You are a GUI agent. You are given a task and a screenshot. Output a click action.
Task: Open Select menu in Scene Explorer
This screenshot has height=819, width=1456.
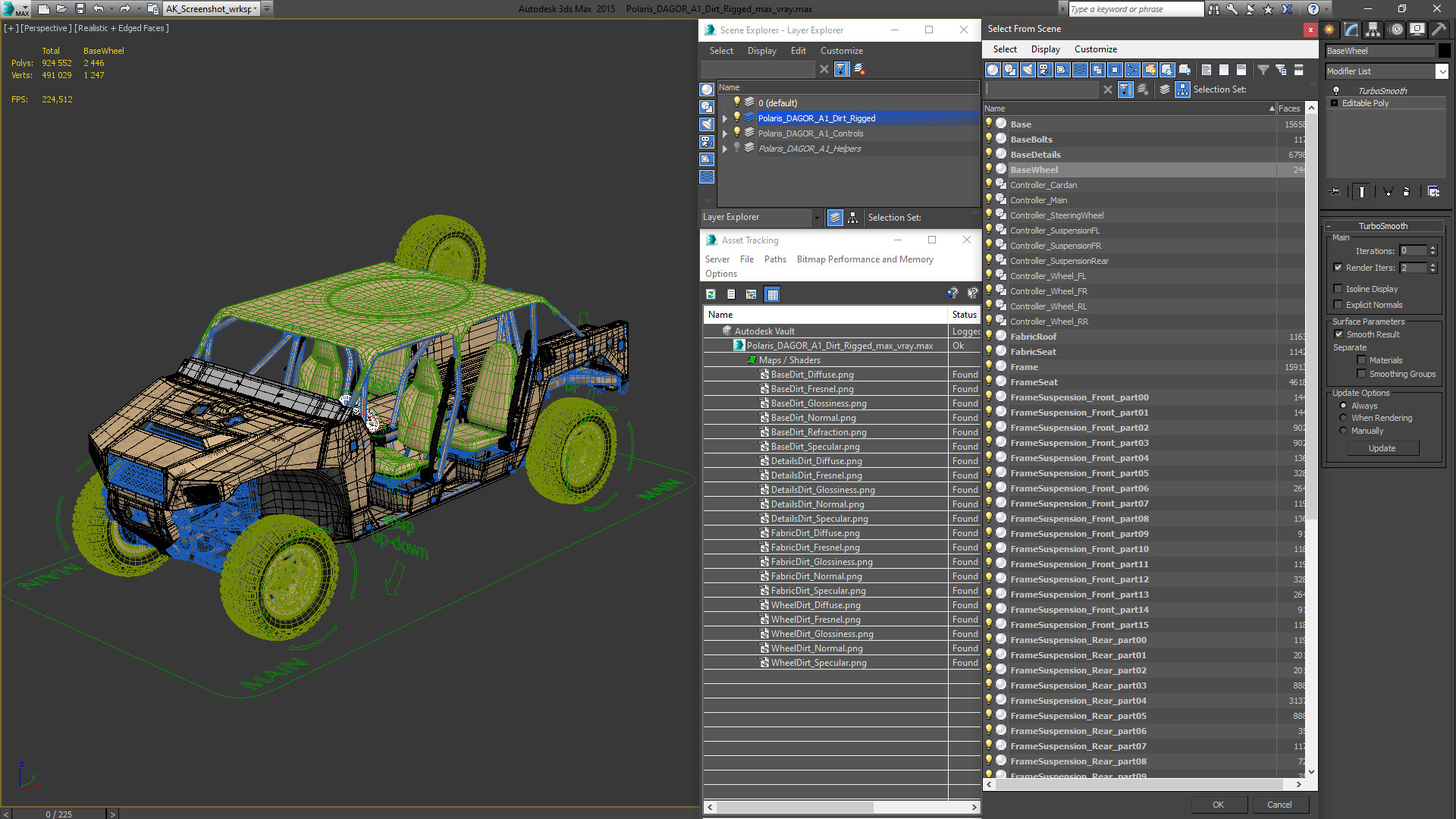pyautogui.click(x=721, y=51)
